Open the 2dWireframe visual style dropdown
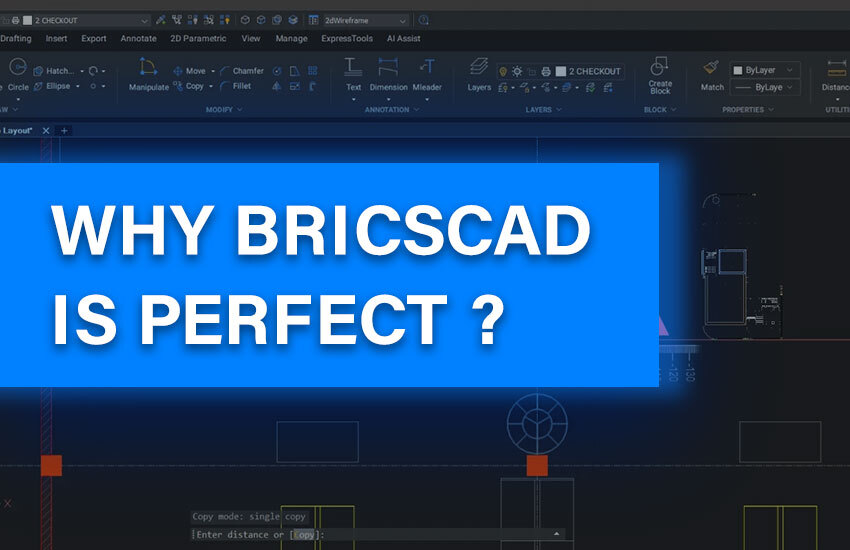Image resolution: width=850 pixels, height=550 pixels. [x=403, y=21]
